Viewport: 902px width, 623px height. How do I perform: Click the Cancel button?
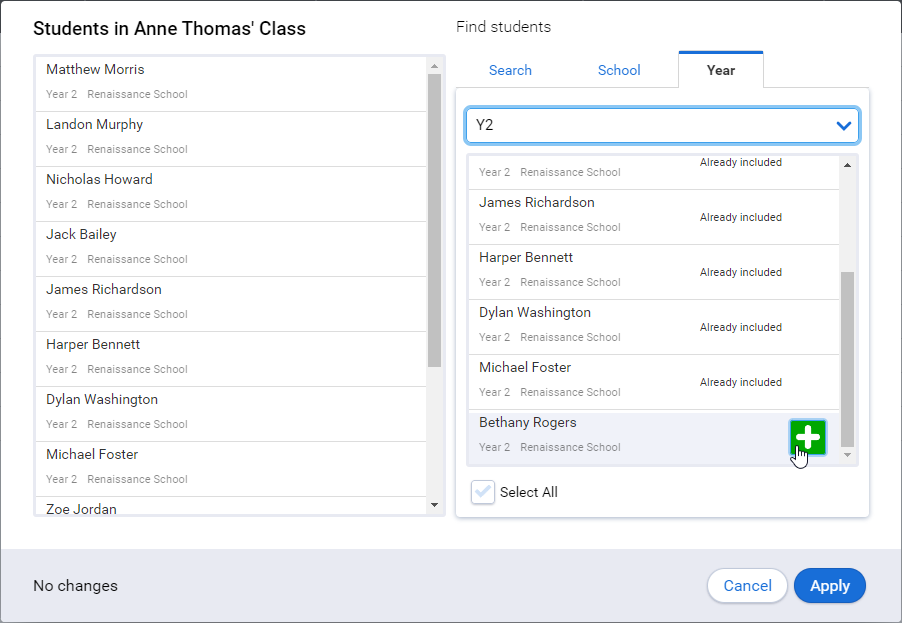747,586
